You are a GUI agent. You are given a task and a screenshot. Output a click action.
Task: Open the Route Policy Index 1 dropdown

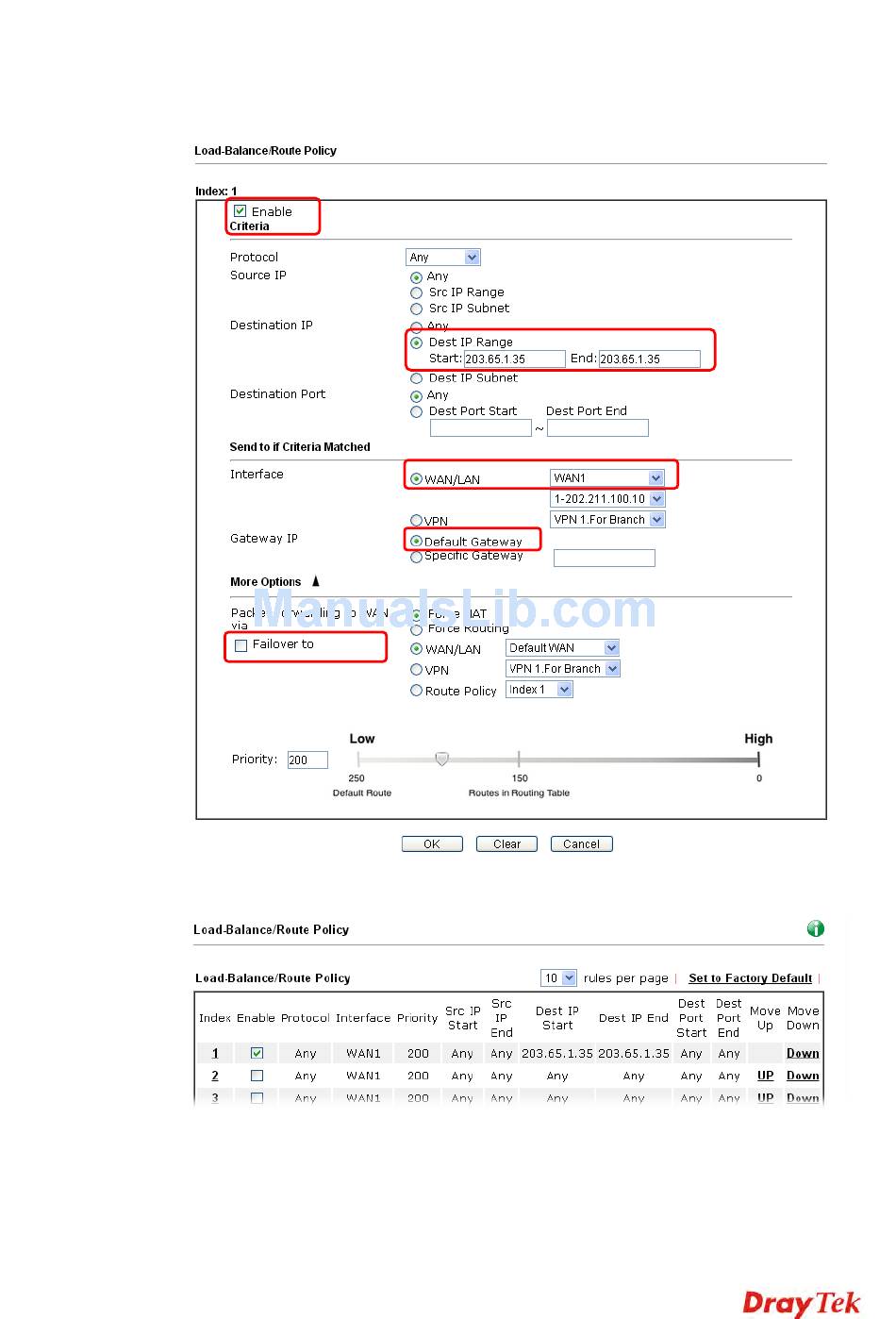[x=539, y=689]
